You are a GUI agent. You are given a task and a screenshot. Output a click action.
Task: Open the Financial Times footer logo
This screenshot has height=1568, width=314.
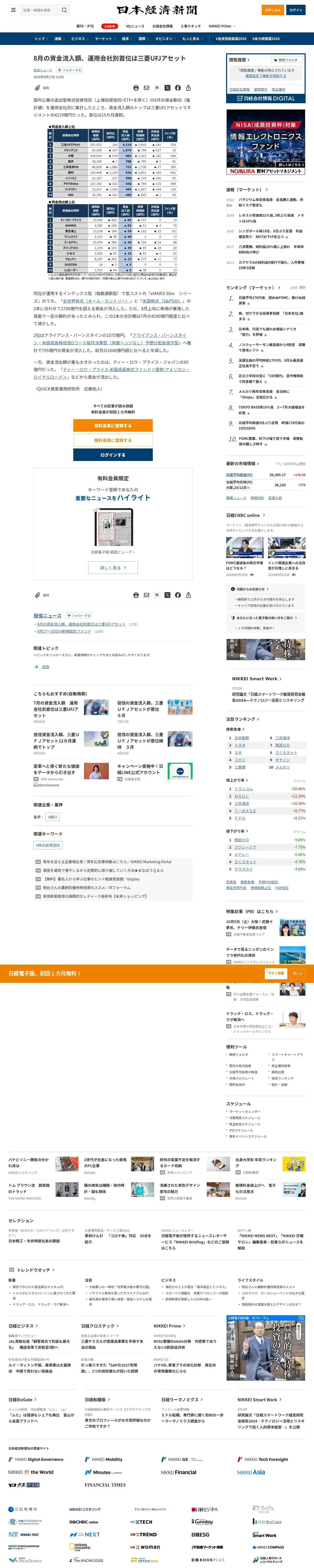click(105, 1485)
